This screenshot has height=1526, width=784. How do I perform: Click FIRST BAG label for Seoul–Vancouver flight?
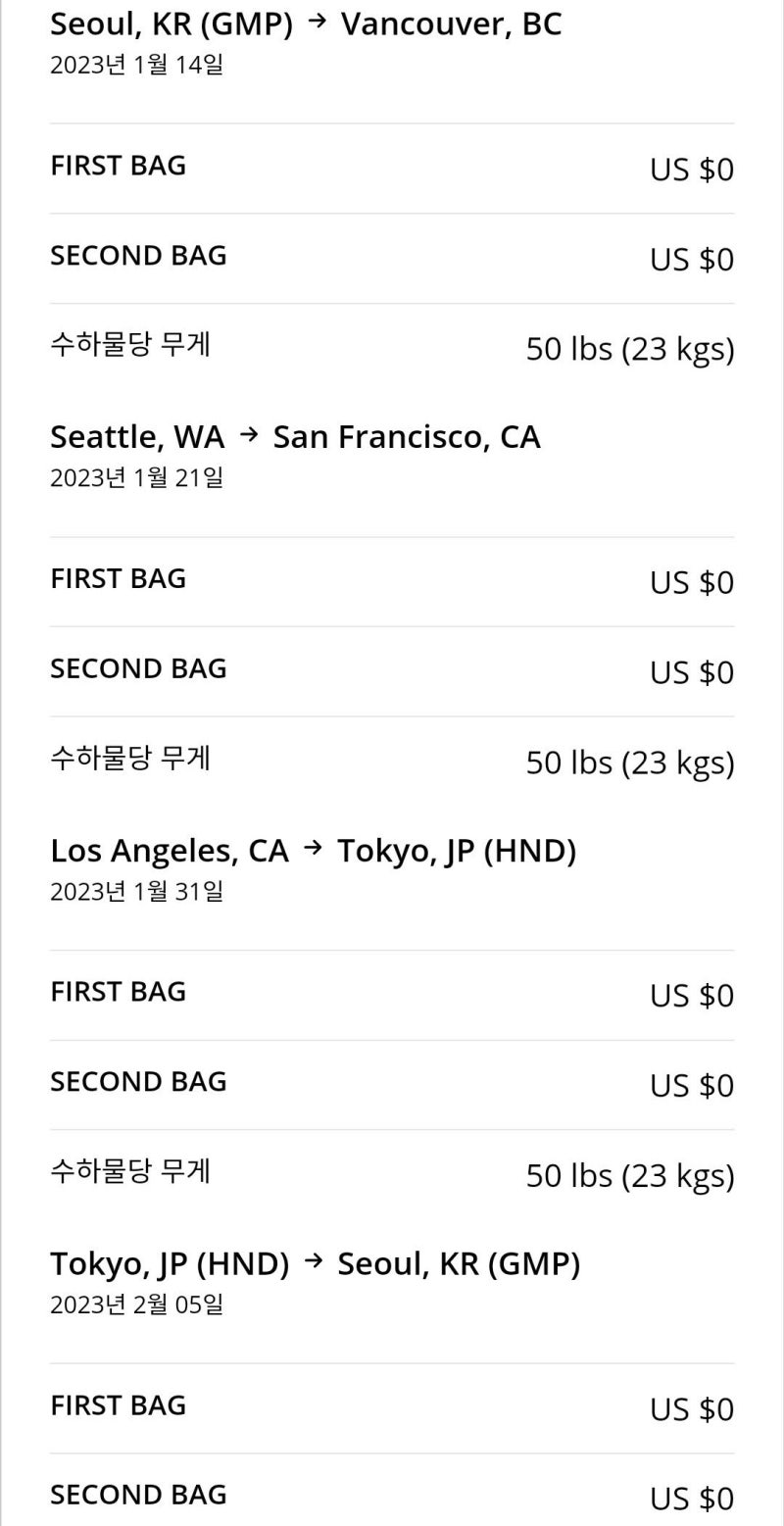(x=118, y=166)
